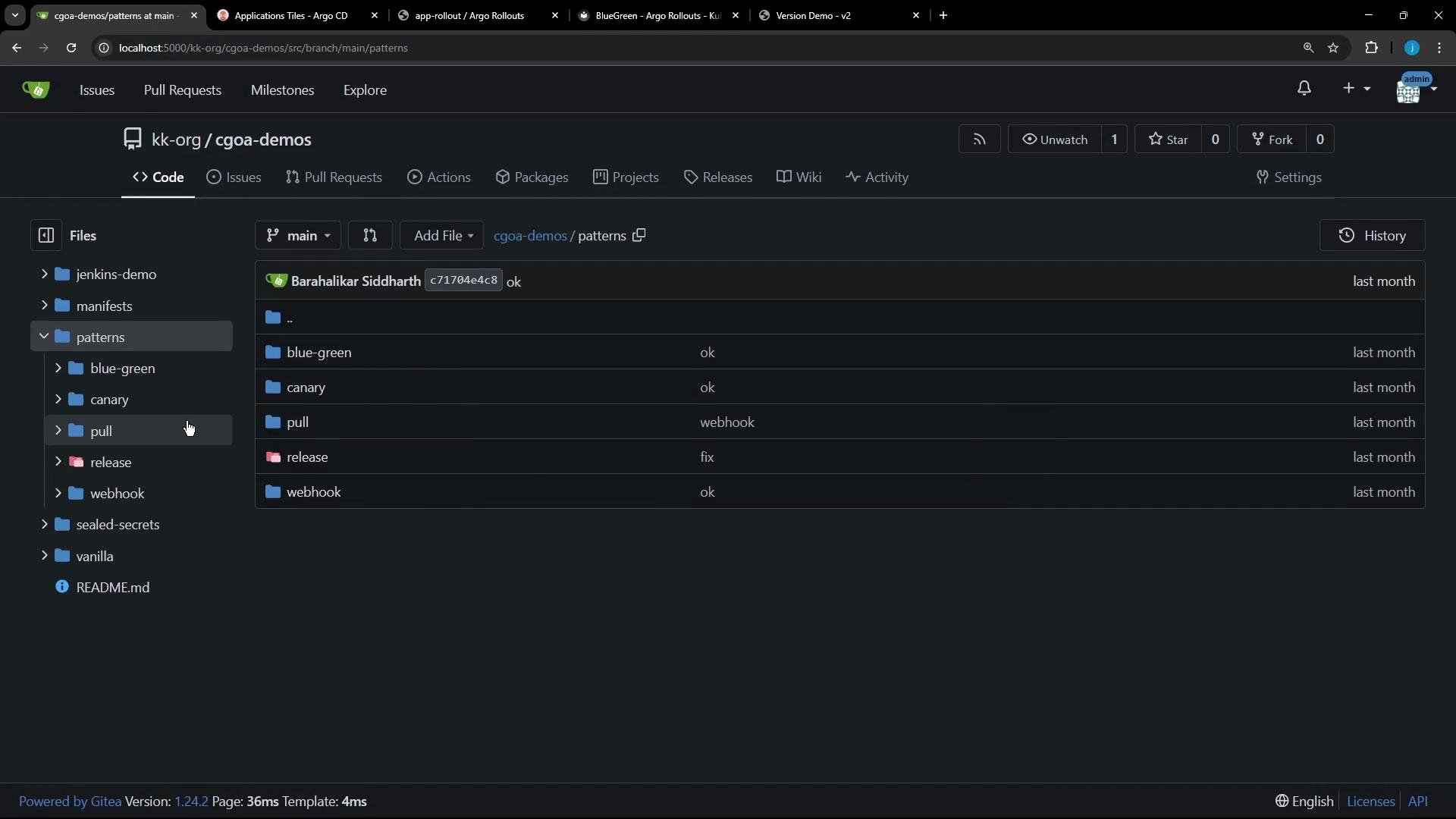Open Milestones in top navigation
The height and width of the screenshot is (819, 1456).
(283, 90)
